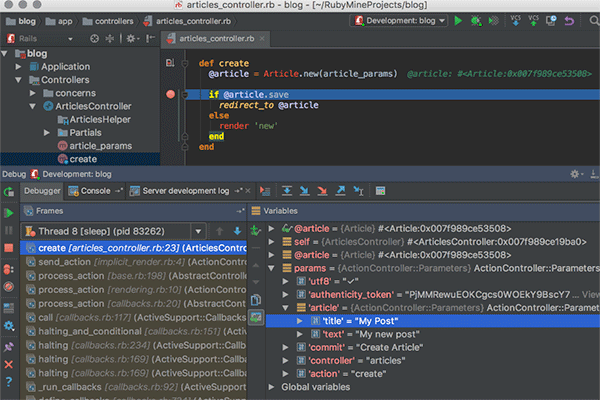Open Debug panel gear settings at right
This screenshot has height=400, width=600.
tap(576, 174)
